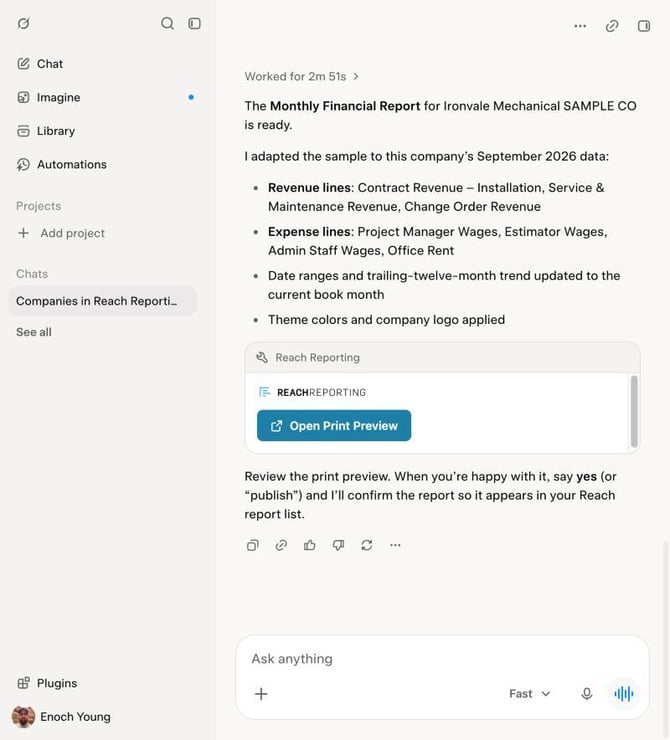Click the Expense lines bullet text
This screenshot has height=740, width=670.
point(437,241)
